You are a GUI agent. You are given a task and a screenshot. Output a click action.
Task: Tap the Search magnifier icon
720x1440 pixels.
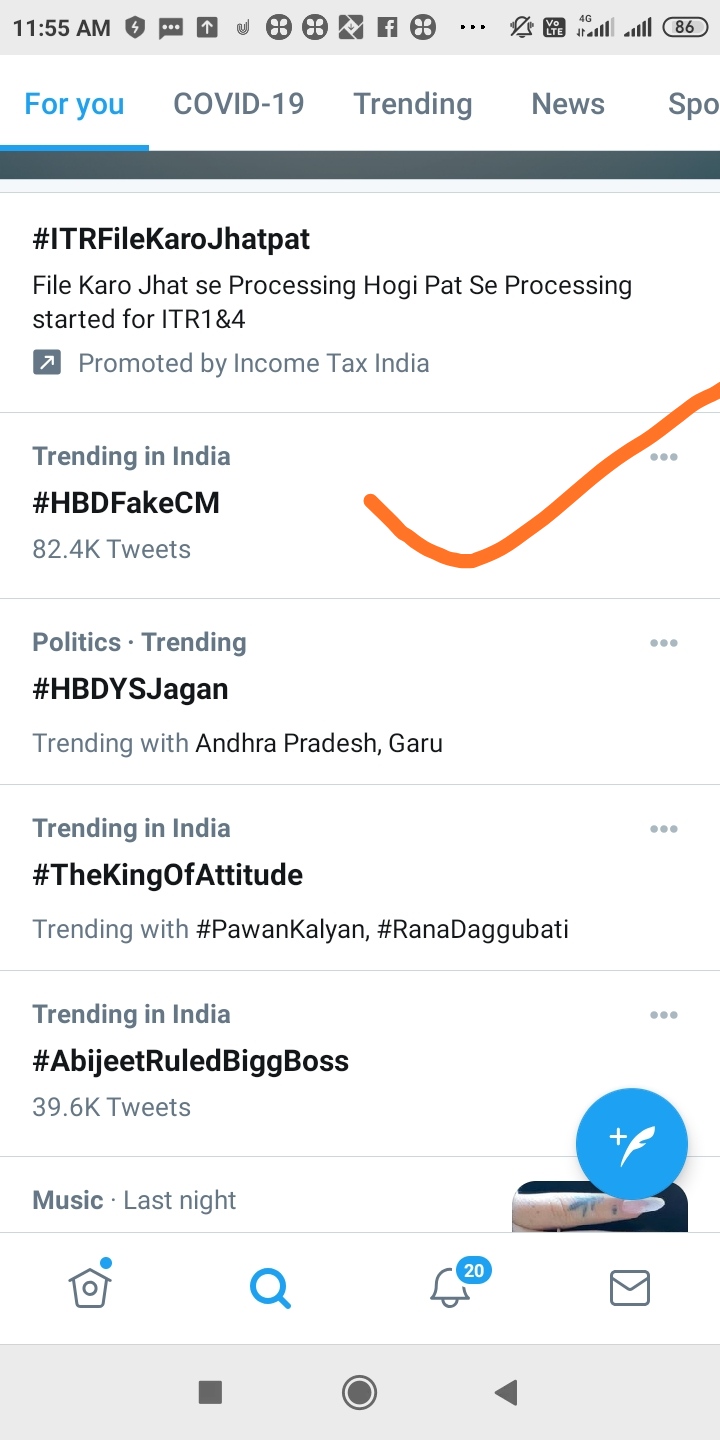pos(270,1287)
